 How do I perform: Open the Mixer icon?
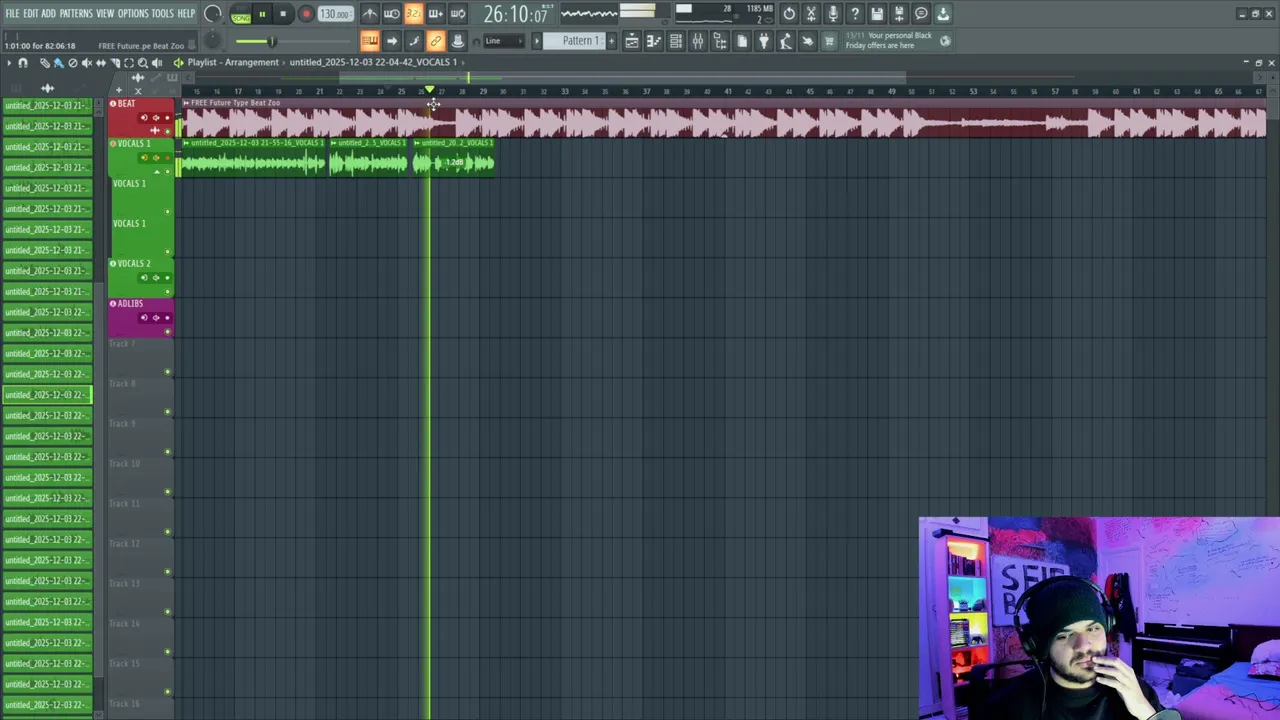698,41
